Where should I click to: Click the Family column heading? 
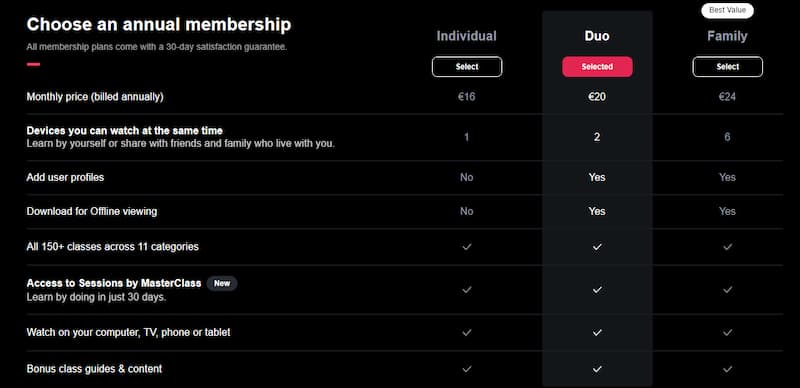[x=727, y=36]
